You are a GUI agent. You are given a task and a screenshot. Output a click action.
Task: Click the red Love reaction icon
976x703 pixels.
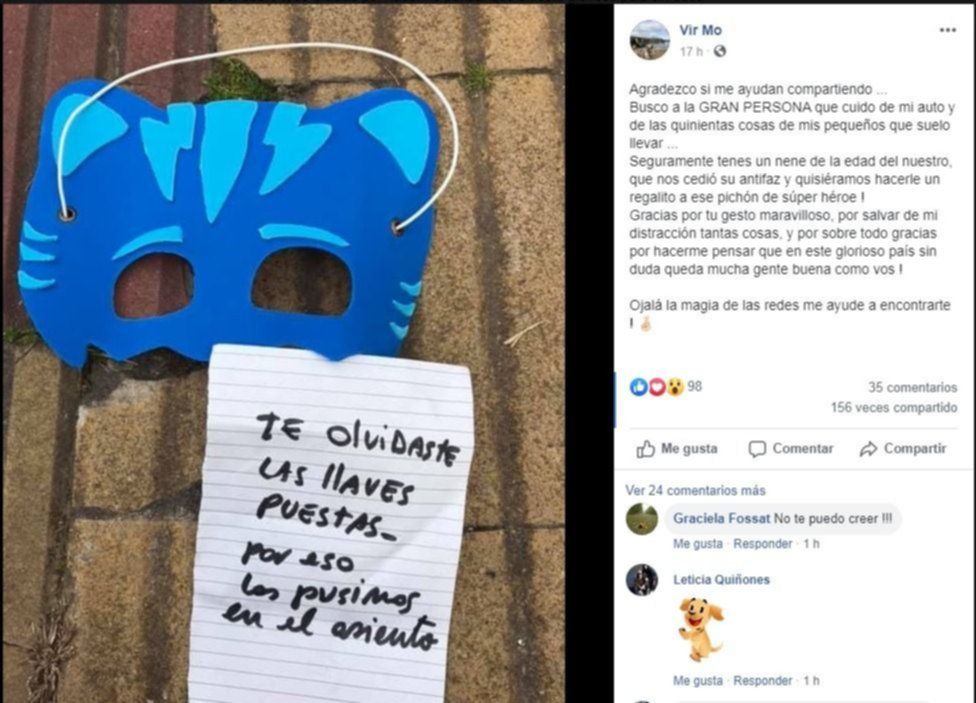pyautogui.click(x=657, y=387)
